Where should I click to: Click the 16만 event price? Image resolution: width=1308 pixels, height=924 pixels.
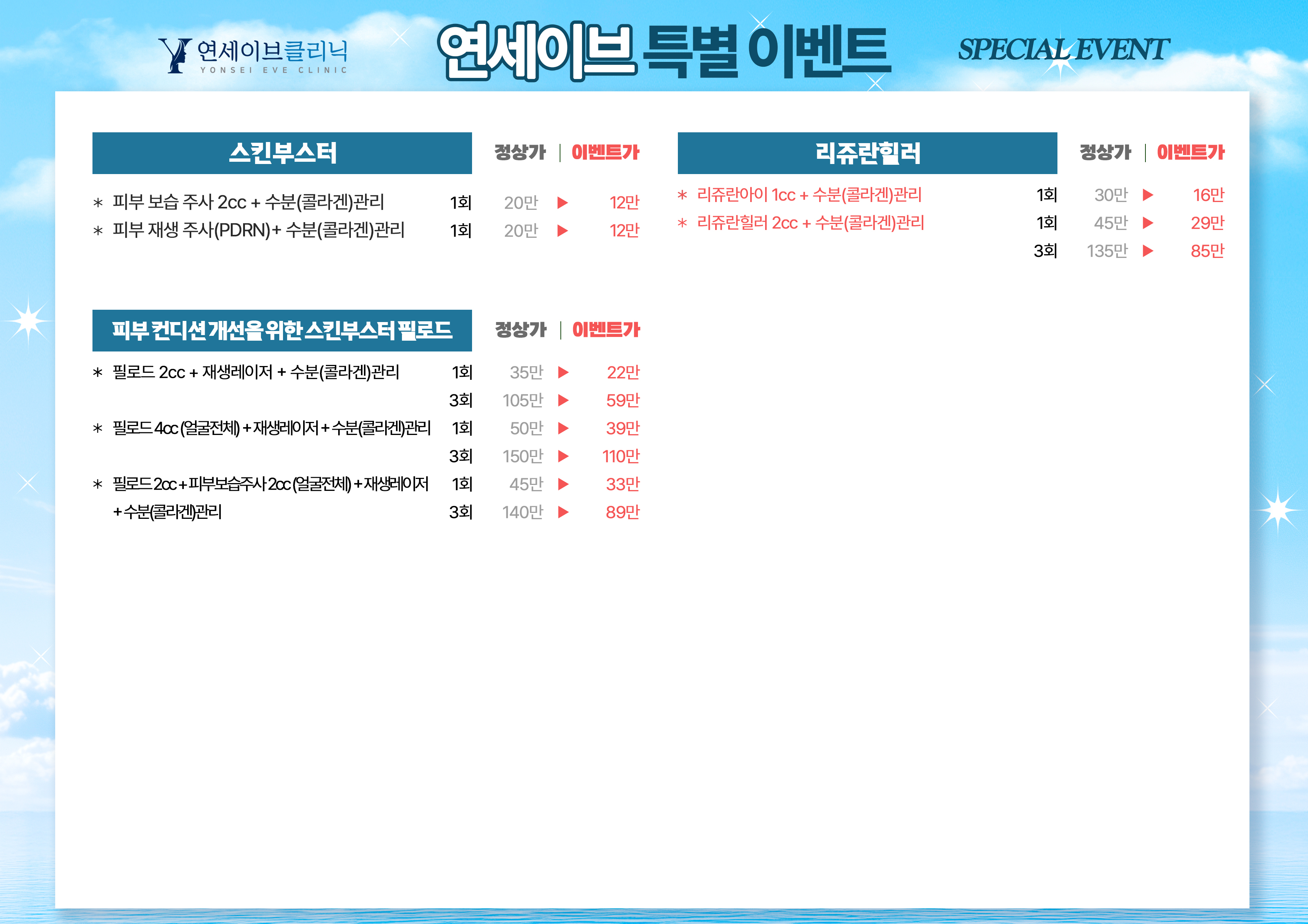click(x=1208, y=195)
